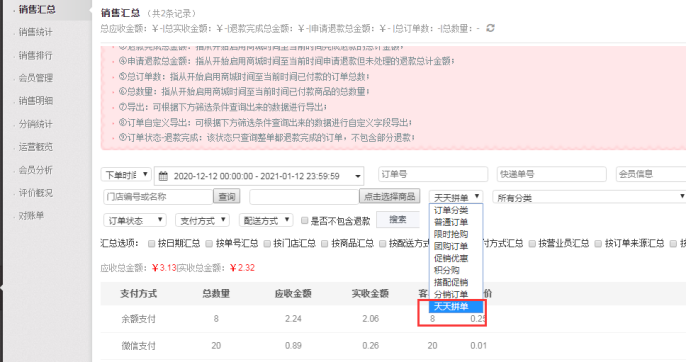The image size is (687, 363).
Task: Expand the 天天拼单 order type dropdown
Action: click(x=456, y=197)
